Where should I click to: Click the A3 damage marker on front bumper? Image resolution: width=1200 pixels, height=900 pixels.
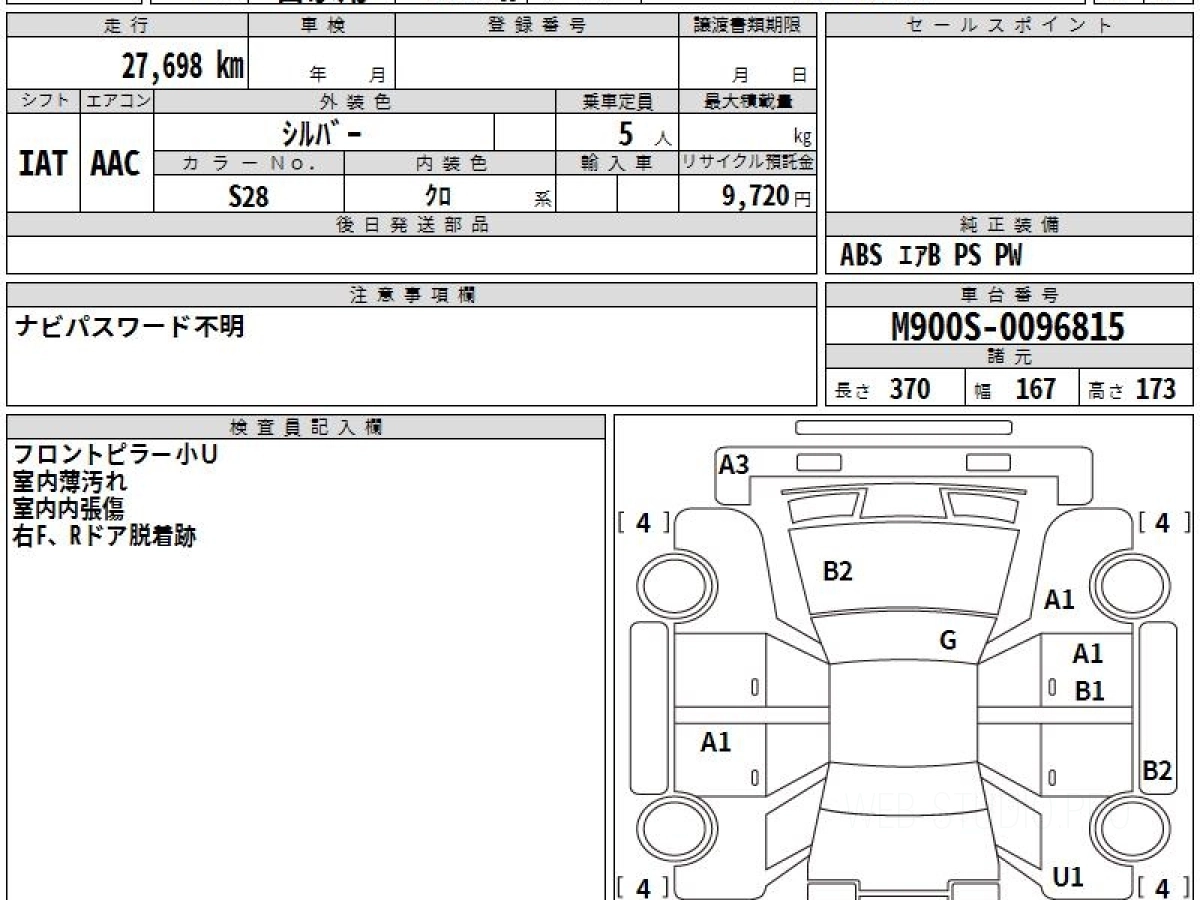click(734, 464)
